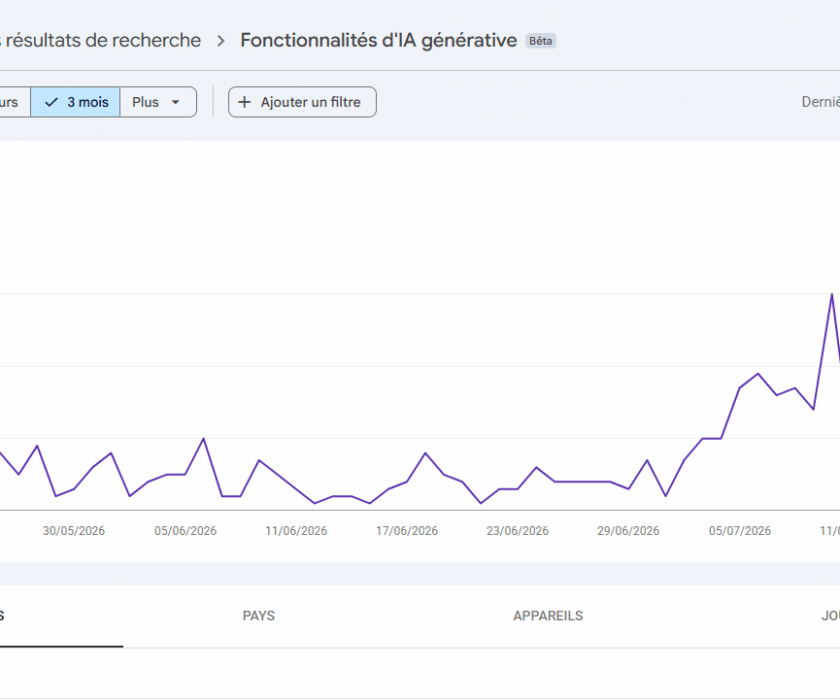Image resolution: width=840 pixels, height=700 pixels.
Task: Click the 17/06/2026 axis date label
Action: click(407, 531)
